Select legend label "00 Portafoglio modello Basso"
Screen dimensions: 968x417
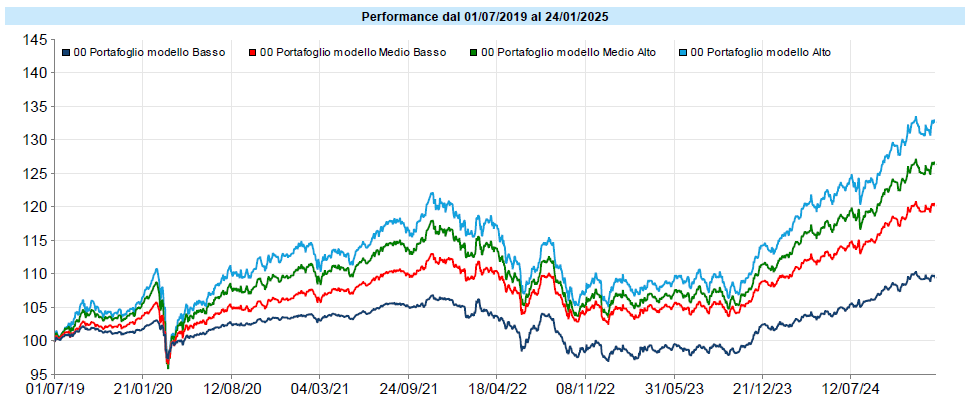[149, 53]
